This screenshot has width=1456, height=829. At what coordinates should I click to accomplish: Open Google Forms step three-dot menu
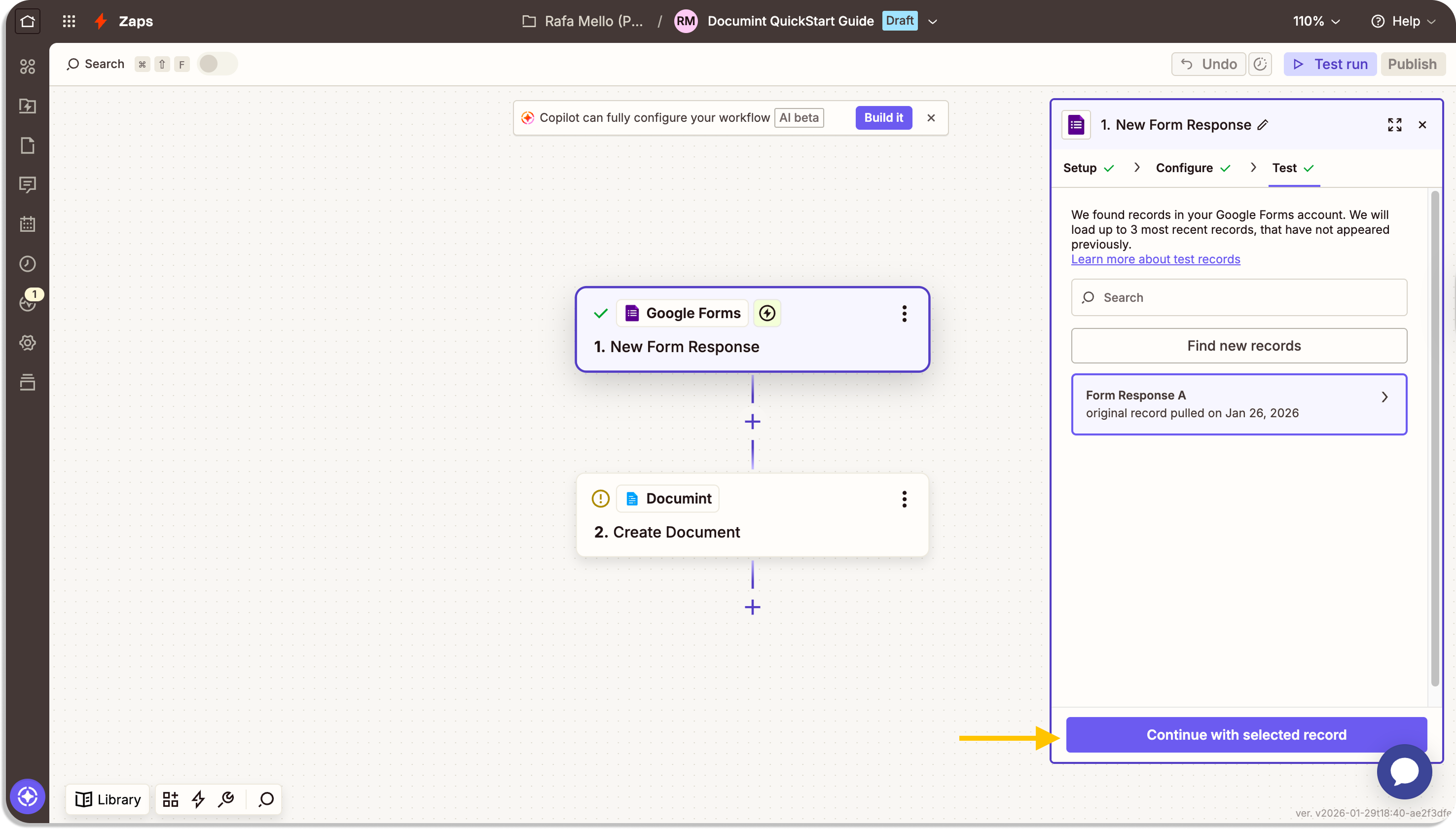(904, 314)
